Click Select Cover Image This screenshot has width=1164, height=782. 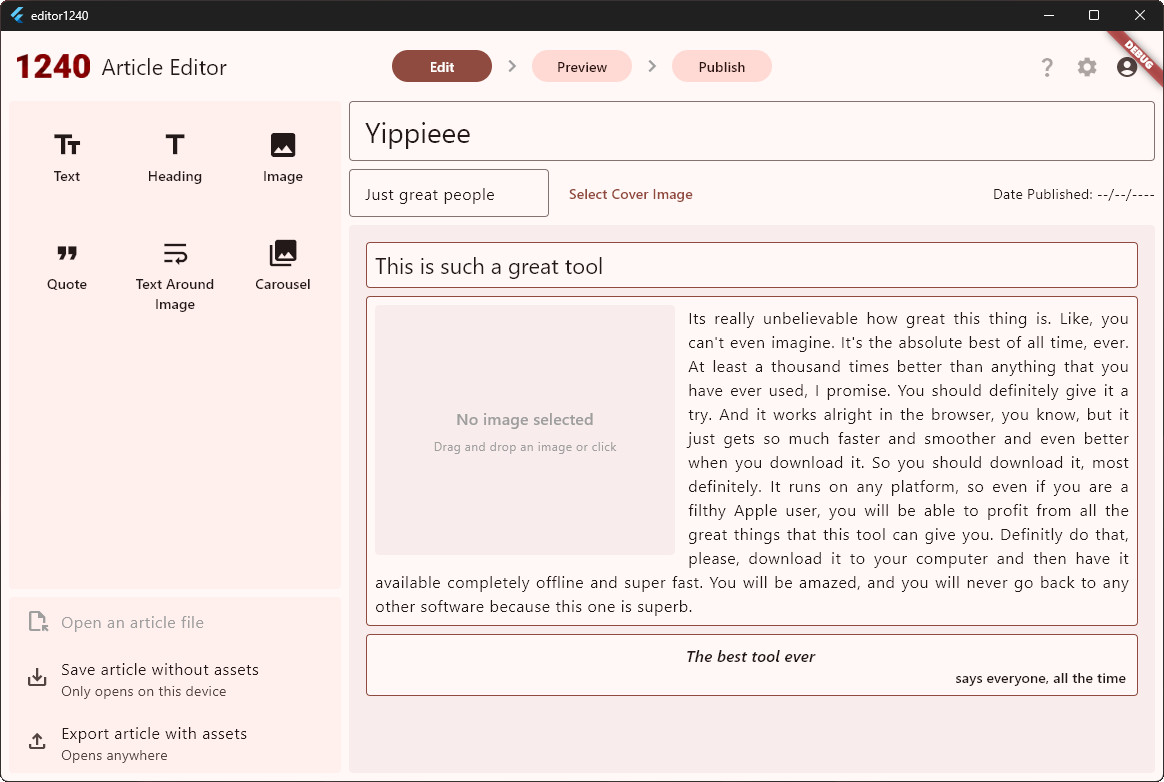click(x=630, y=194)
